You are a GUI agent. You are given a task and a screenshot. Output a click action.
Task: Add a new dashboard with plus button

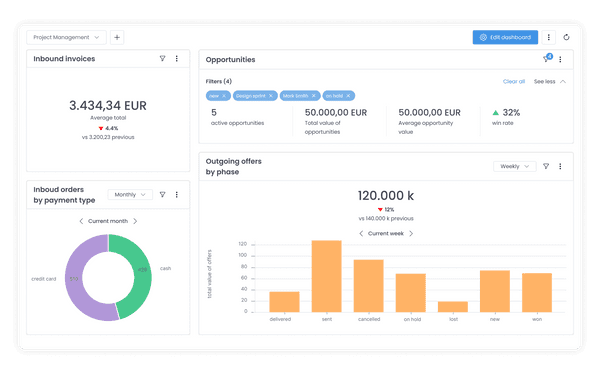tap(117, 38)
